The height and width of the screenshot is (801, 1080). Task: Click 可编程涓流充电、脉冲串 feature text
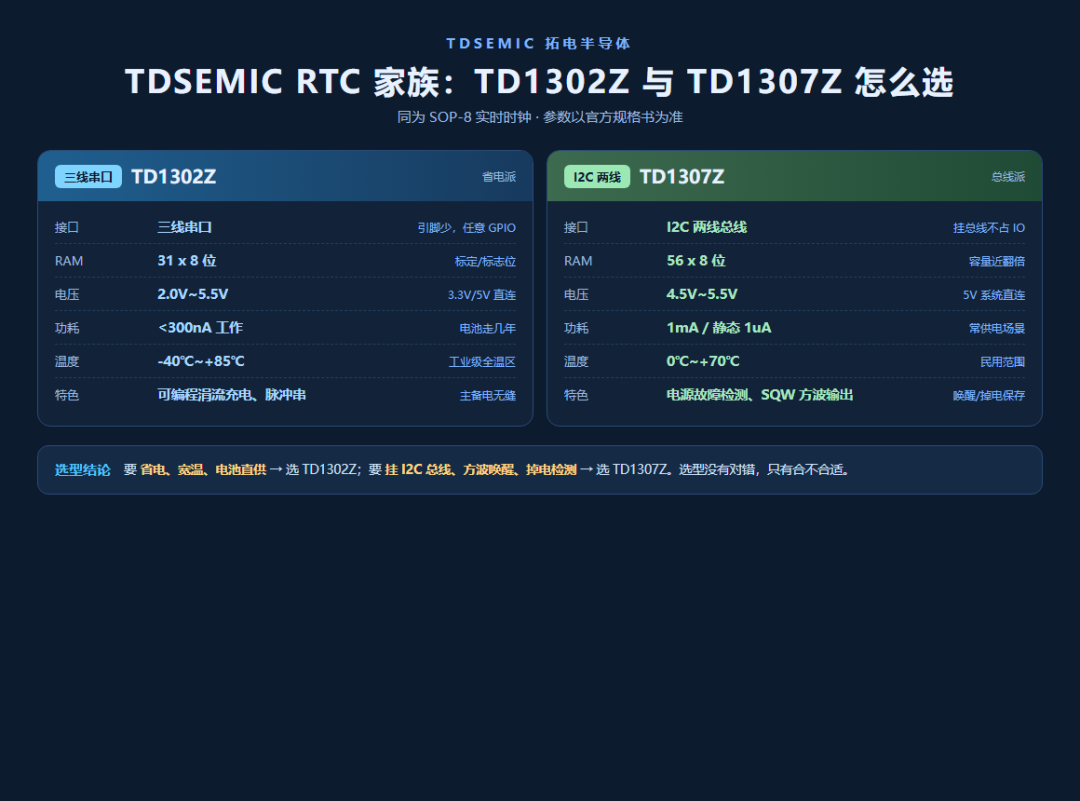point(231,395)
